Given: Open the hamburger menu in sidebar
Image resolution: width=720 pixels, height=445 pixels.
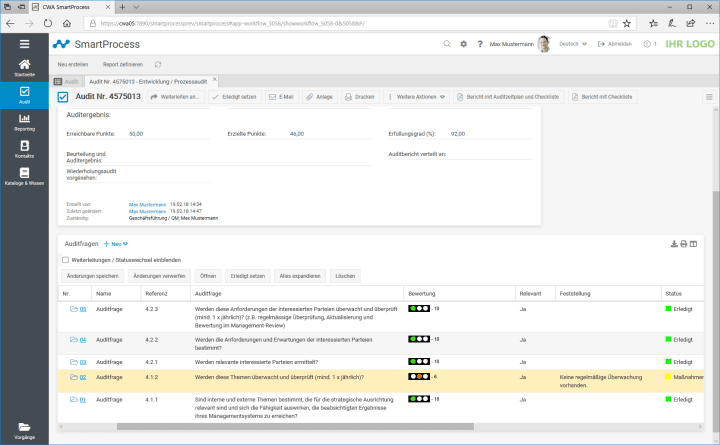Looking at the screenshot, I should point(24,44).
